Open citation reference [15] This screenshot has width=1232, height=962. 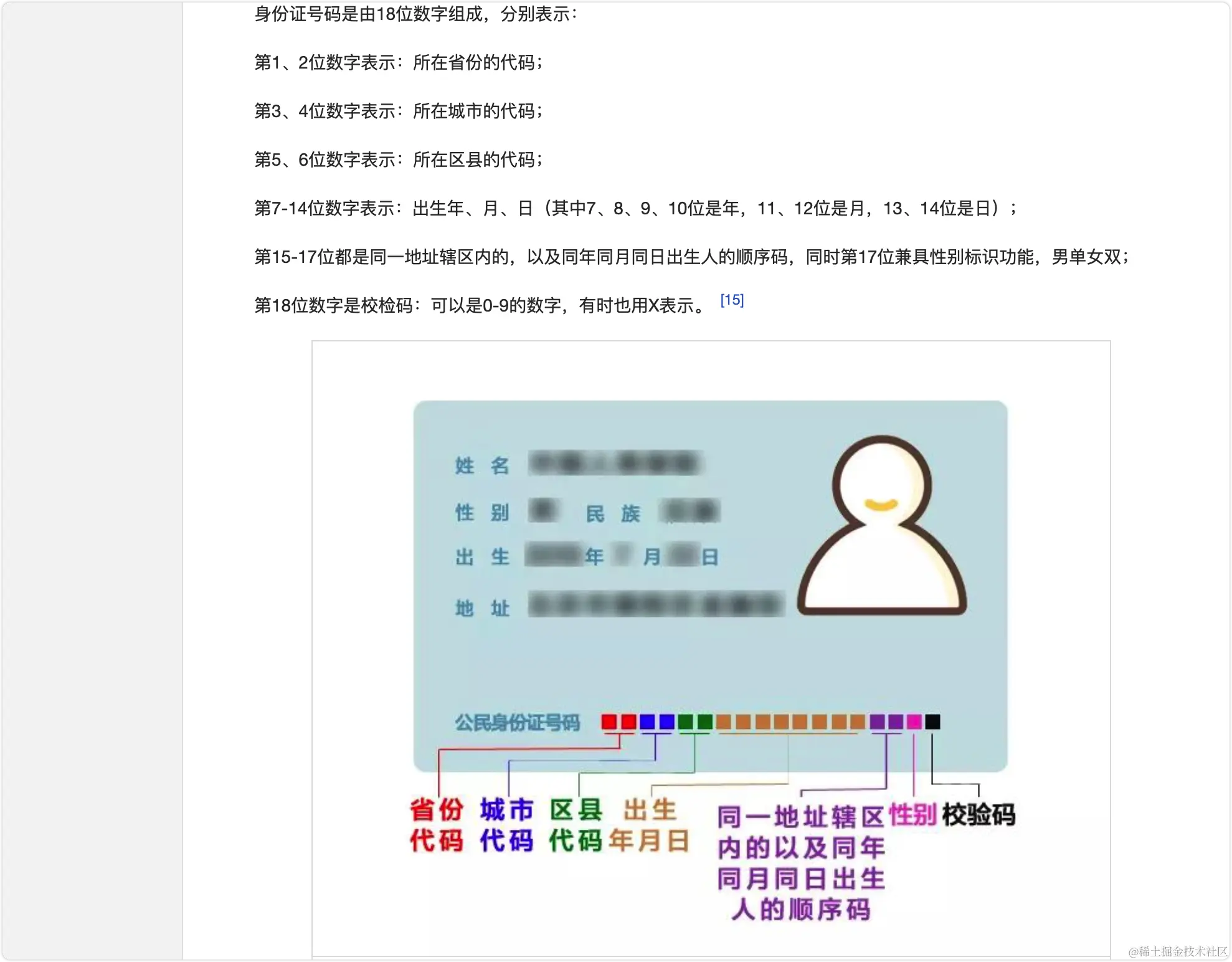[732, 300]
